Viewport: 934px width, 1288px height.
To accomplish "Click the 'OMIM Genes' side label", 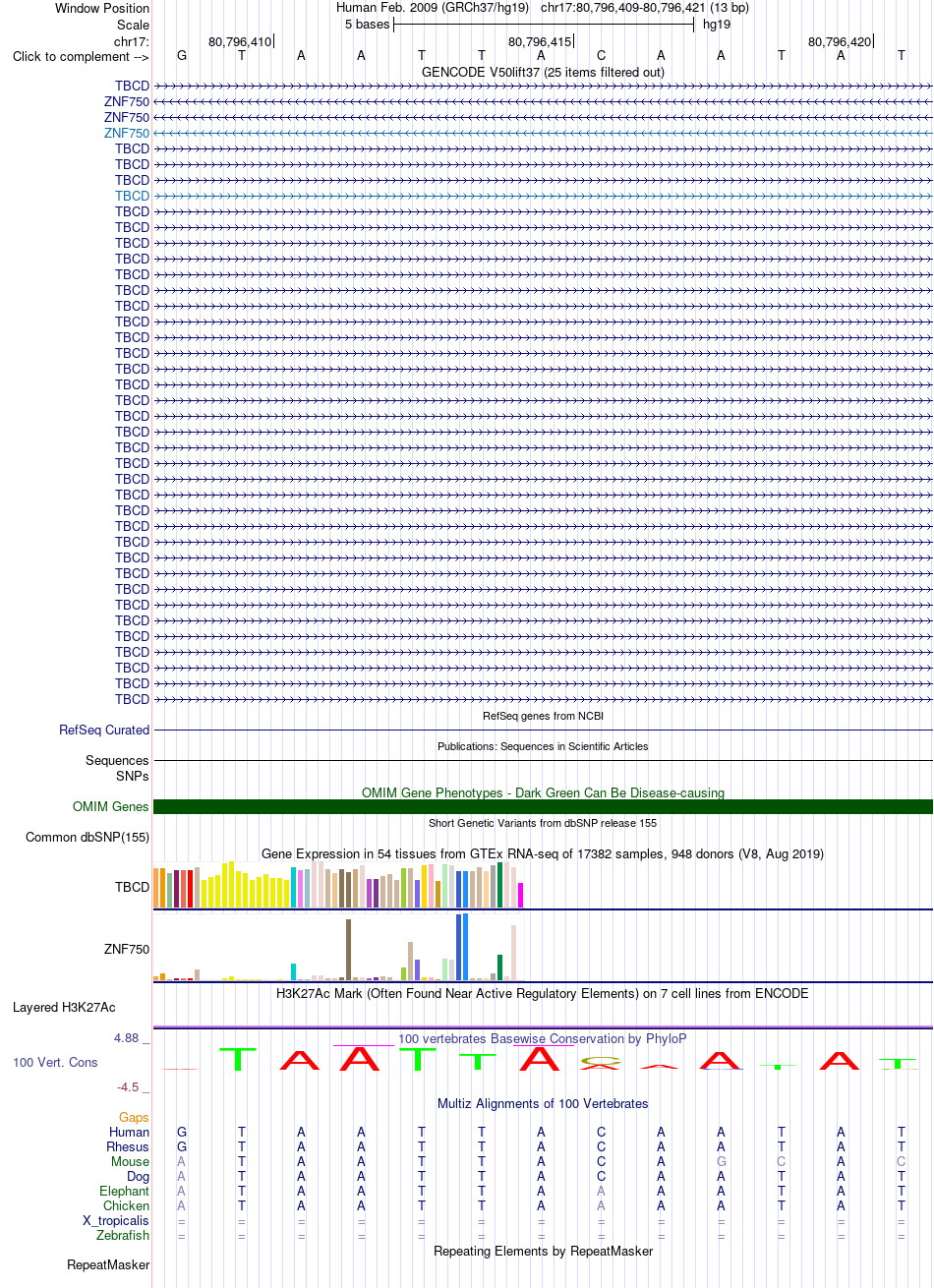I will click(111, 807).
